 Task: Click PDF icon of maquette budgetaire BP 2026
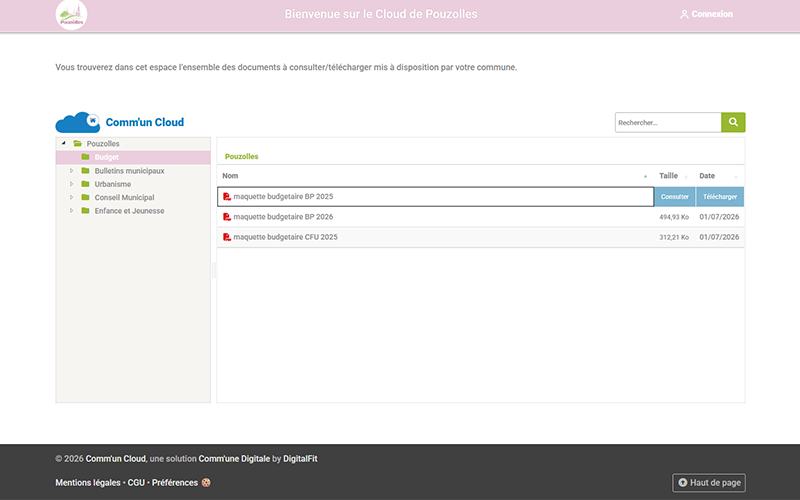click(227, 217)
